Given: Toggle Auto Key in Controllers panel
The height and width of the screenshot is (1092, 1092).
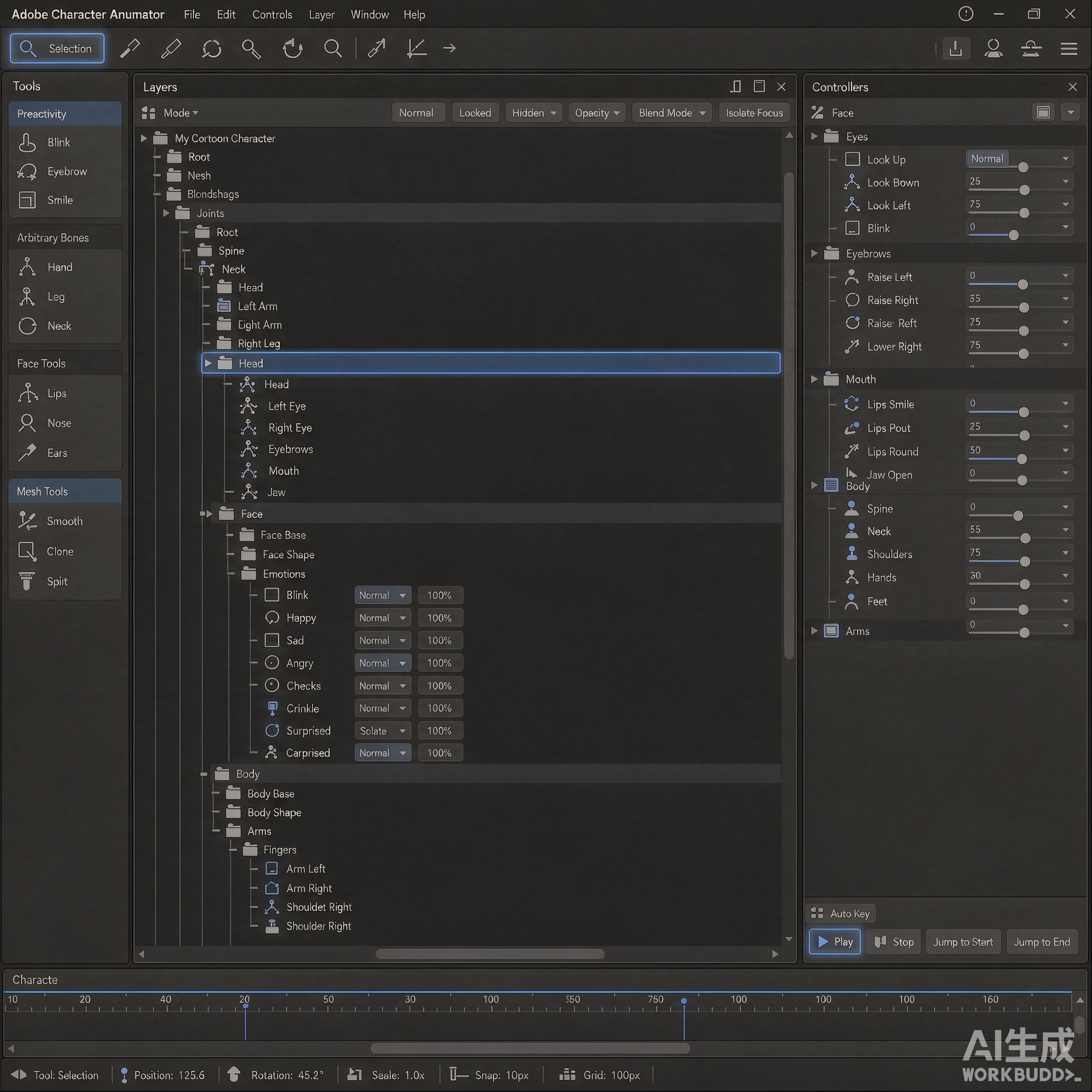Looking at the screenshot, I should point(840,913).
